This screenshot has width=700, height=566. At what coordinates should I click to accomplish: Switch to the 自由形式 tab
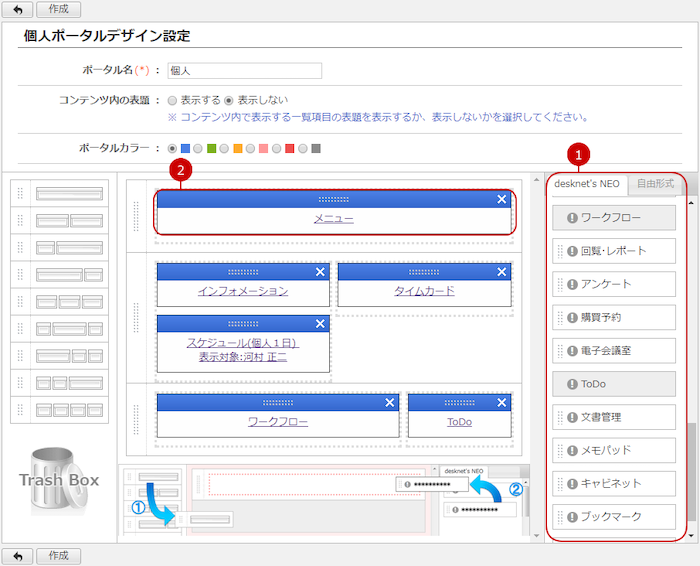(657, 183)
